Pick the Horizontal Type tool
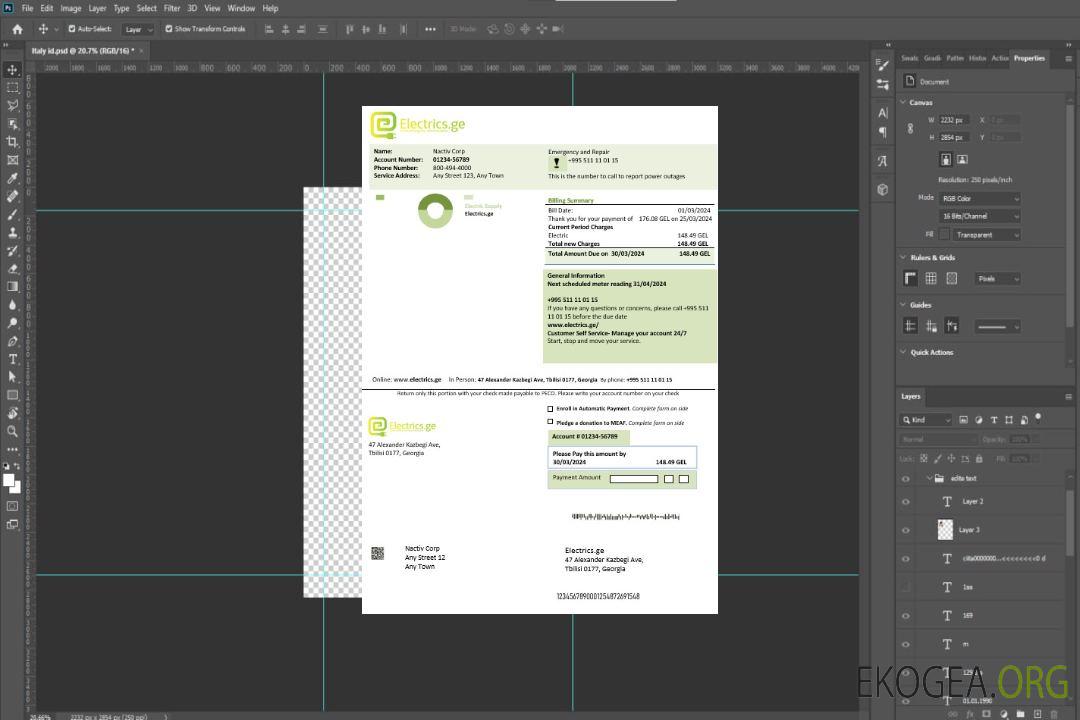Image resolution: width=1080 pixels, height=720 pixels. [x=12, y=359]
